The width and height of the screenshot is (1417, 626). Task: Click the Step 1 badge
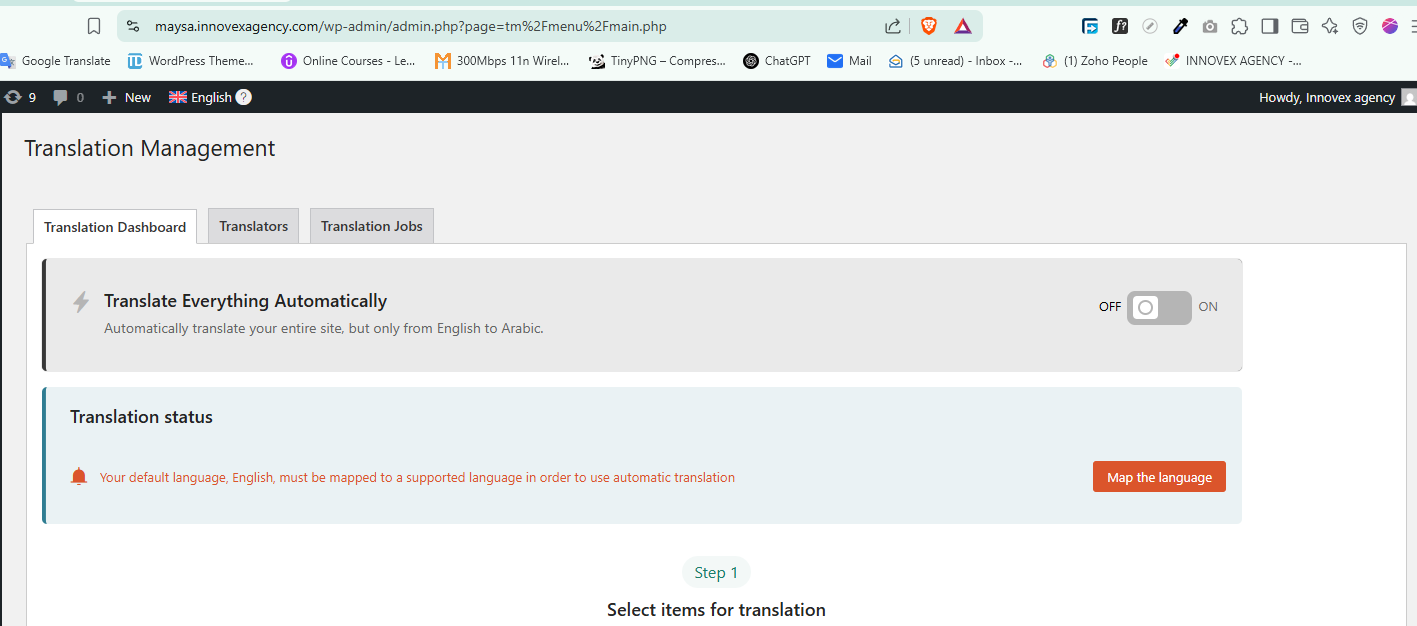click(716, 572)
